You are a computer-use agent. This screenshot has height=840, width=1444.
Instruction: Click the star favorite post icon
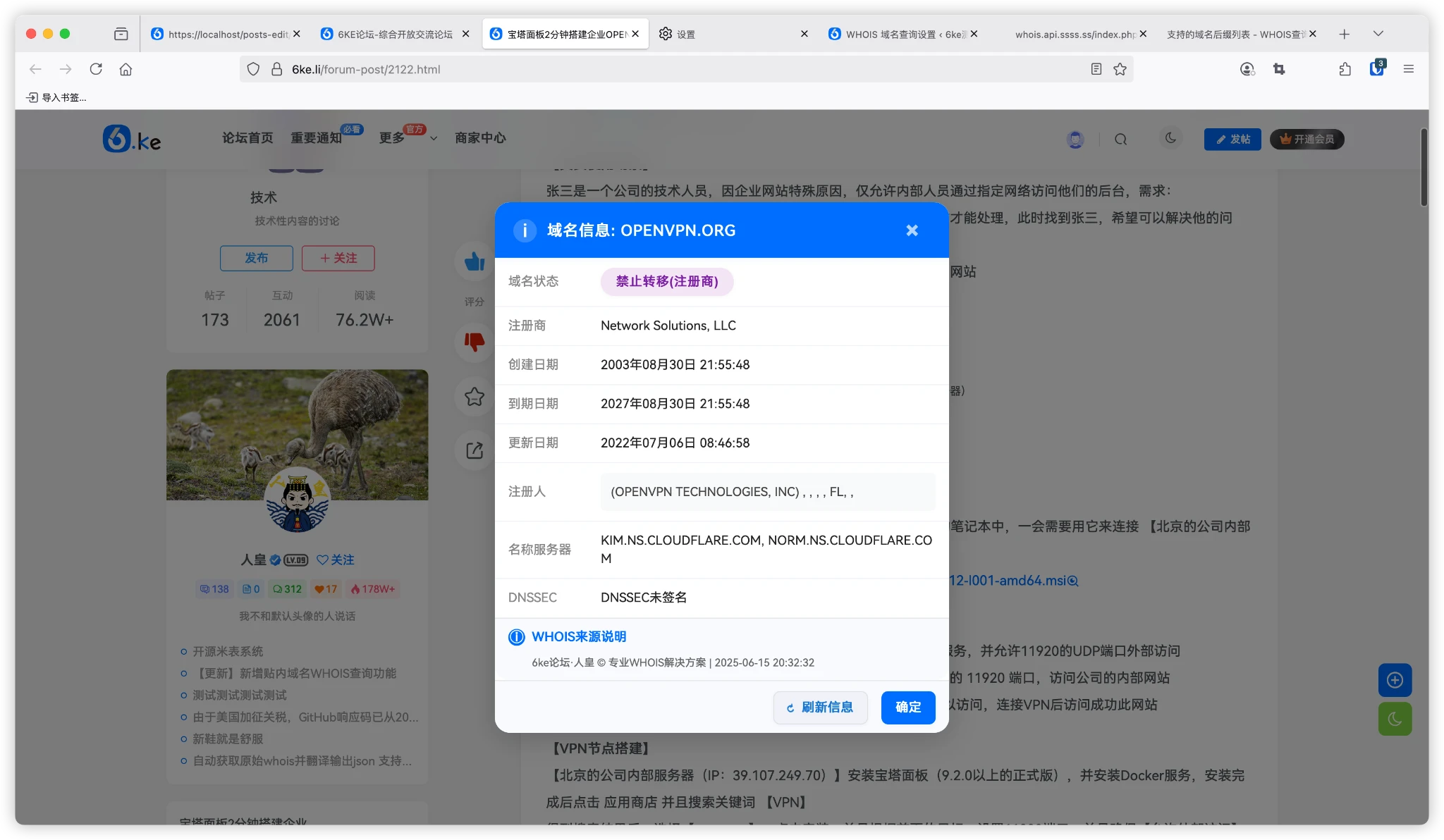click(475, 397)
